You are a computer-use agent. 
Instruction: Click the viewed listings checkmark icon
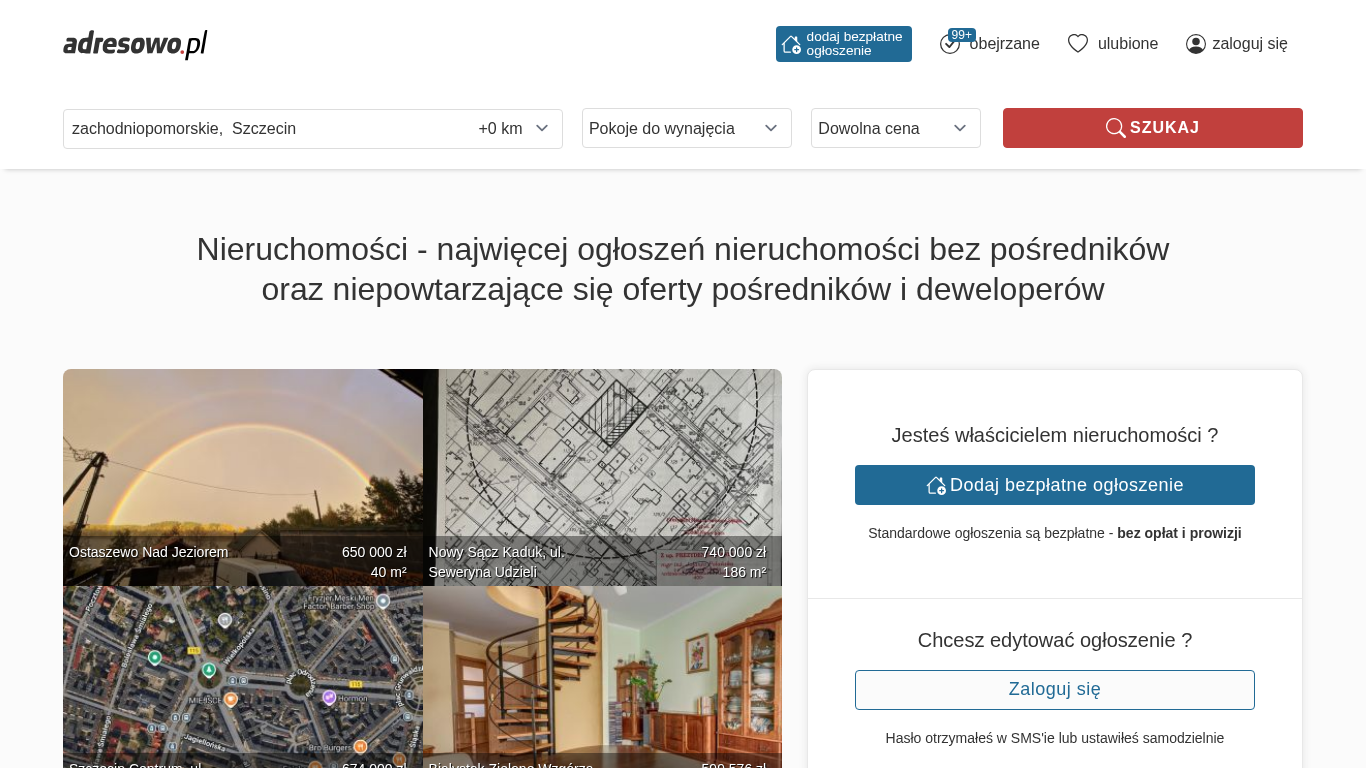point(949,45)
